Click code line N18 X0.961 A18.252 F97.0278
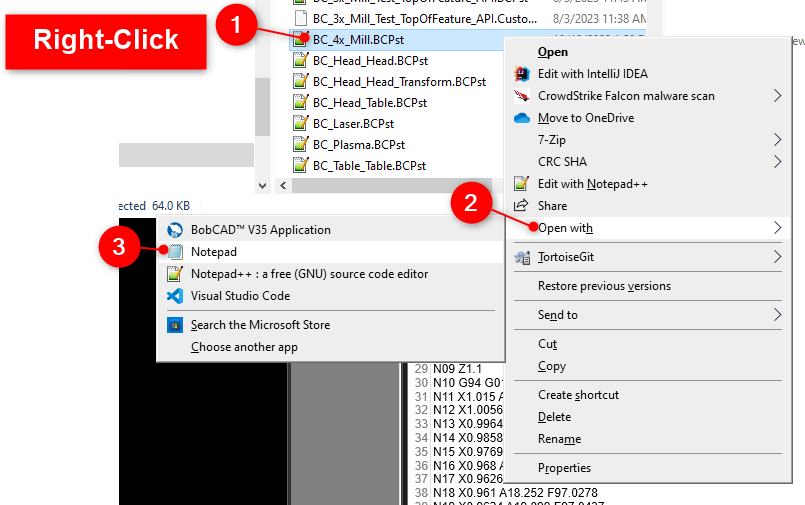 (x=515, y=493)
